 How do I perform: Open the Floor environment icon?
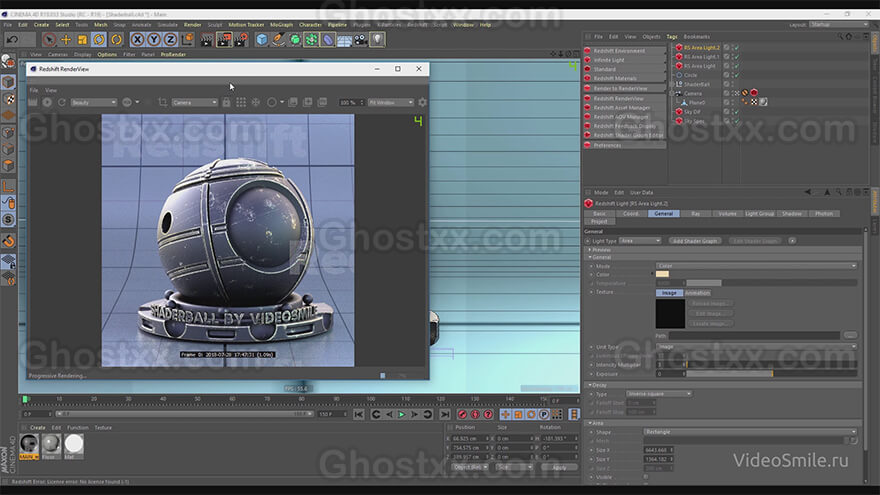[x=345, y=39]
